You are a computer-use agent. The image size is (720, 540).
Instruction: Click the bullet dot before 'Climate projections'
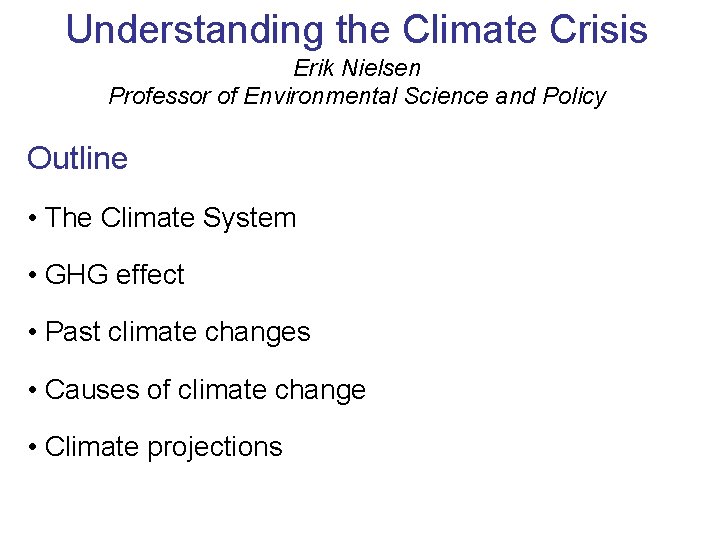click(x=33, y=448)
